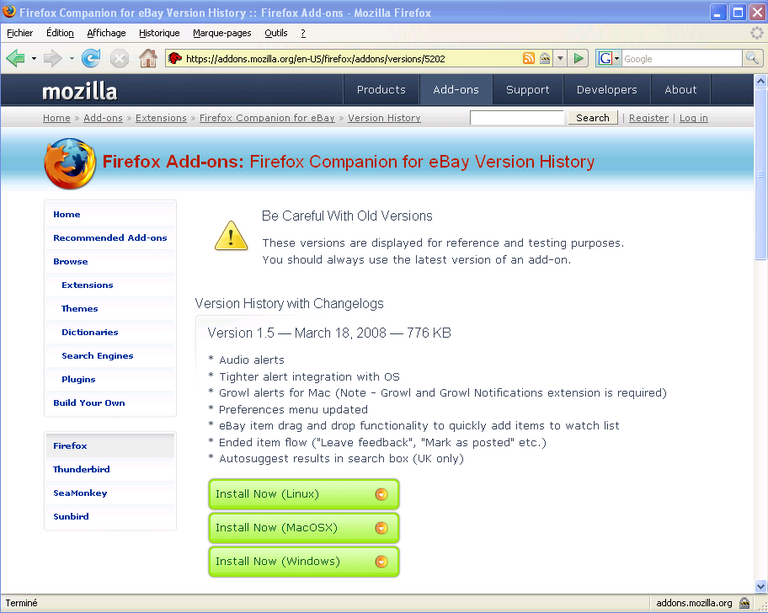Click the Log in link
This screenshot has height=613, width=768.
tap(694, 118)
